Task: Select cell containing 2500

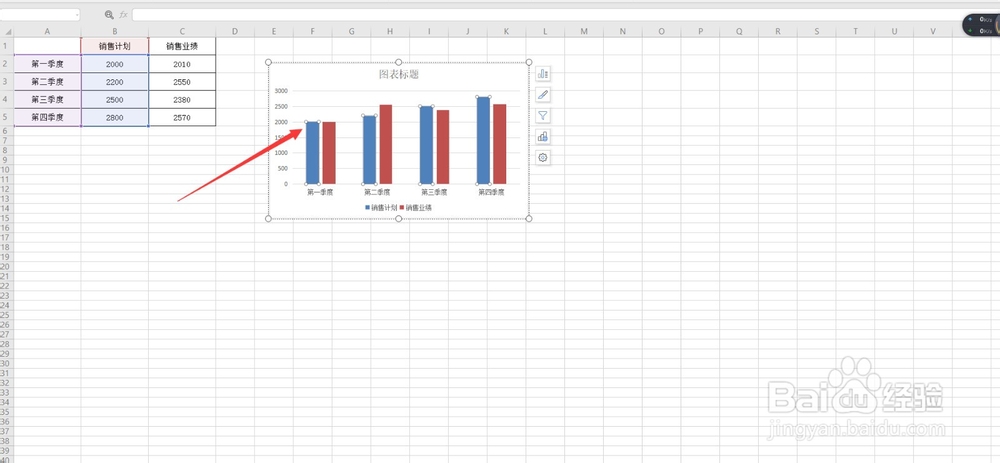Action: pos(115,99)
